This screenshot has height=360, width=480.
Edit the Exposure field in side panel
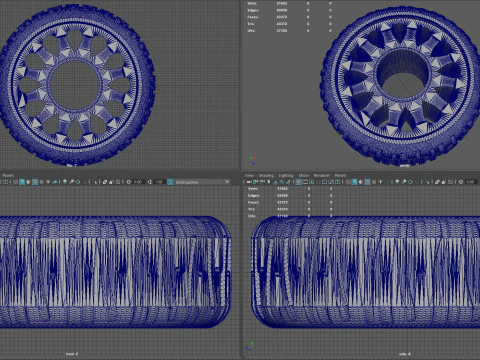coord(471,182)
